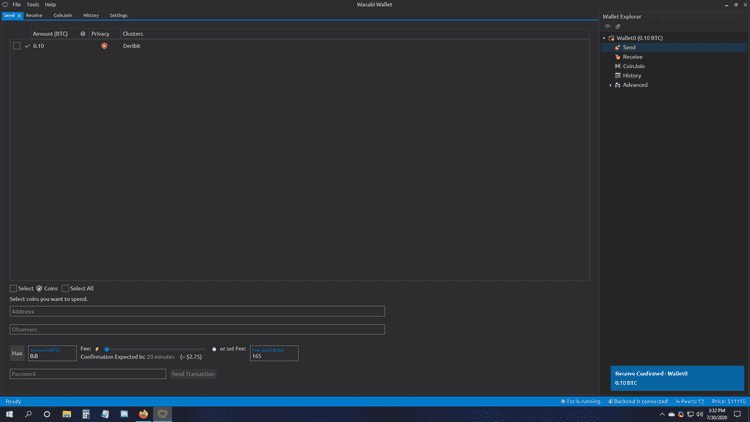Click in the Address input field
The height and width of the screenshot is (422, 750).
coord(197,311)
